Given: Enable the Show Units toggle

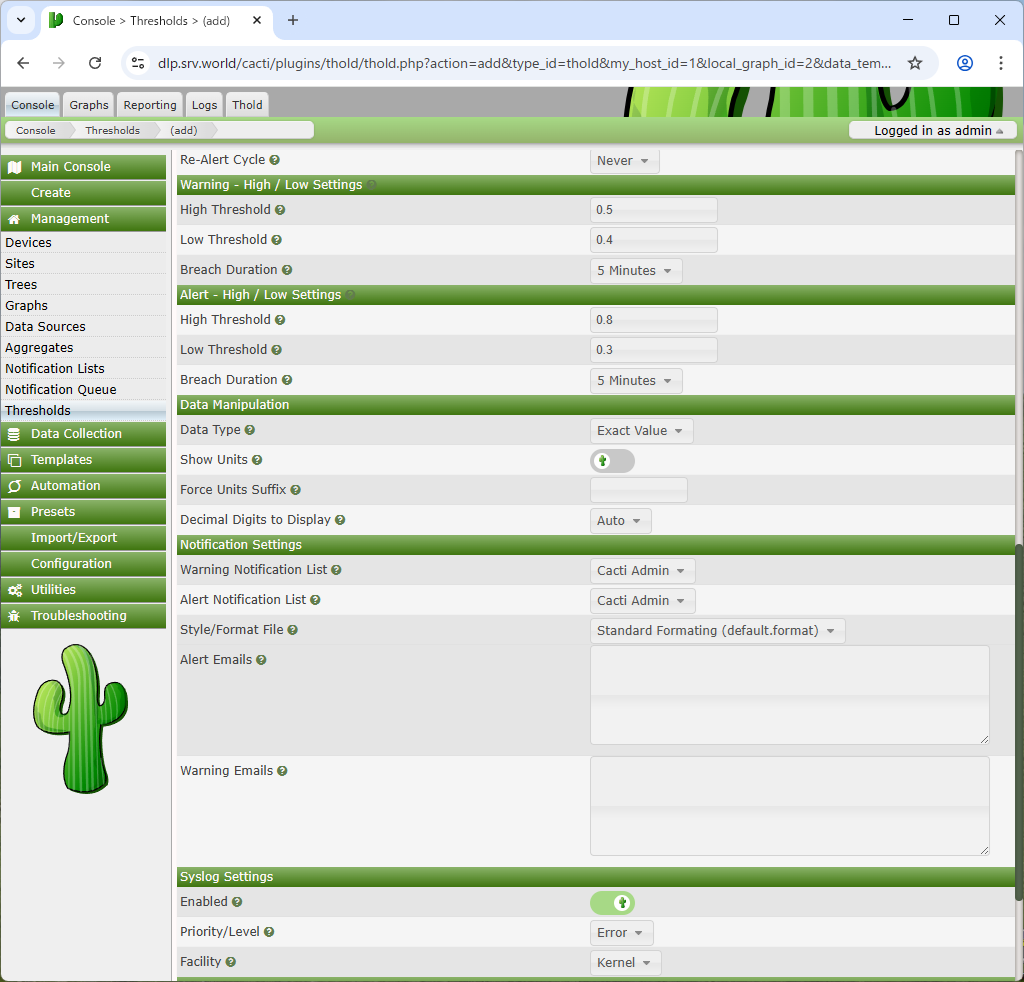Looking at the screenshot, I should click(x=612, y=461).
